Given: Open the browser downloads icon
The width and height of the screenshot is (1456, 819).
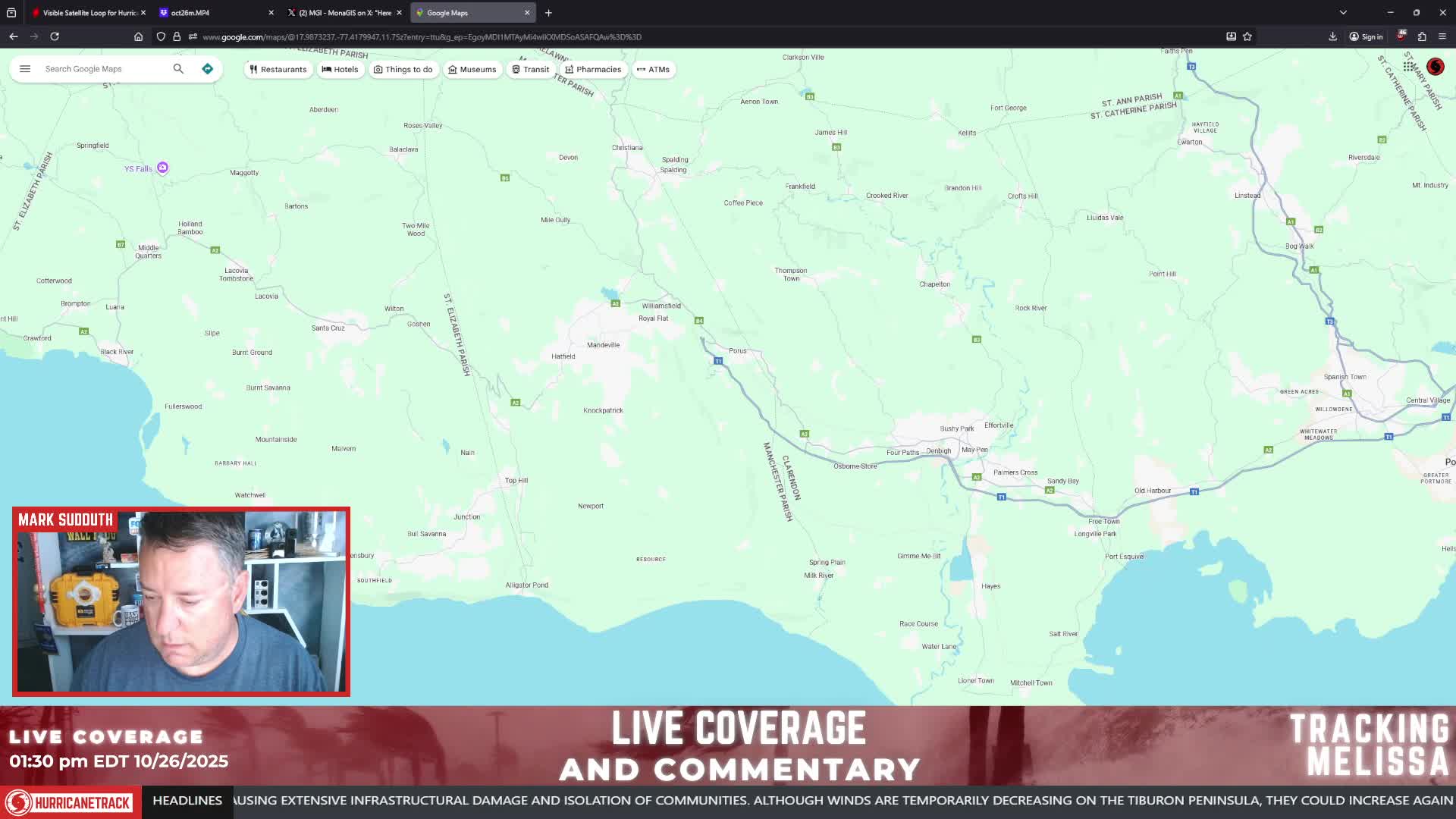Looking at the screenshot, I should pyautogui.click(x=1332, y=36).
